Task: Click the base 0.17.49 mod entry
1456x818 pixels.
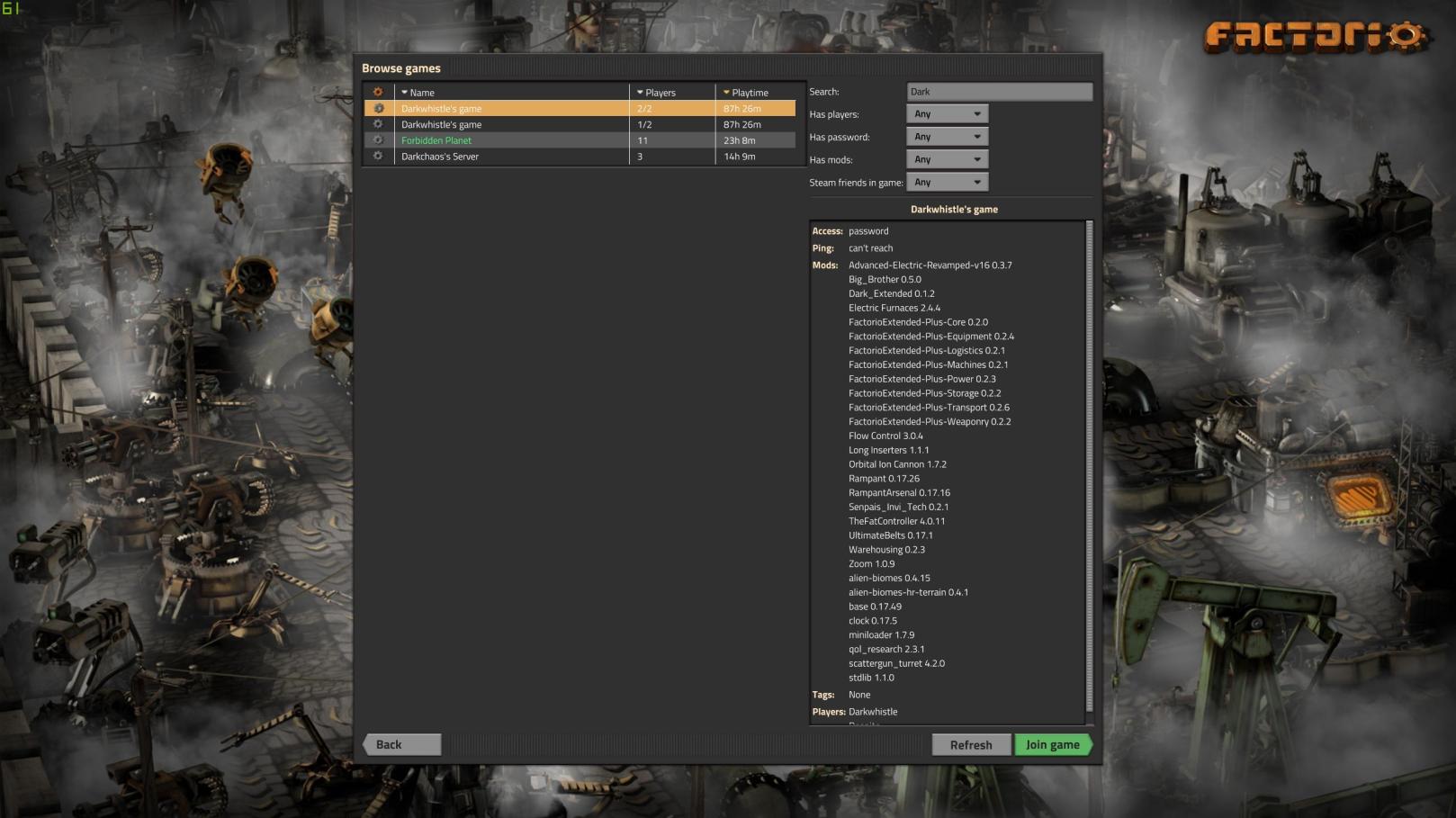Action: coord(875,607)
